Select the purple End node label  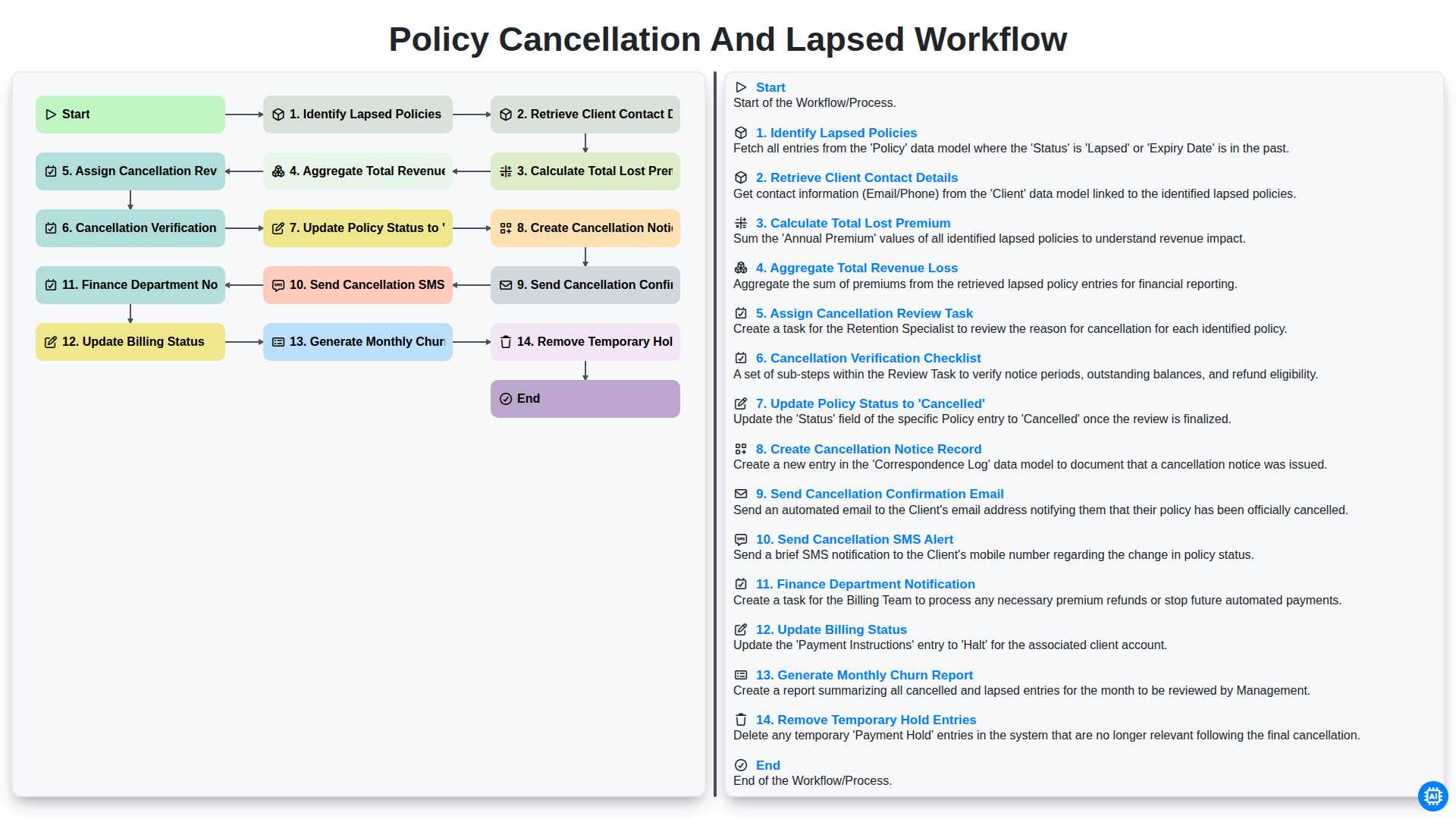tap(529, 399)
